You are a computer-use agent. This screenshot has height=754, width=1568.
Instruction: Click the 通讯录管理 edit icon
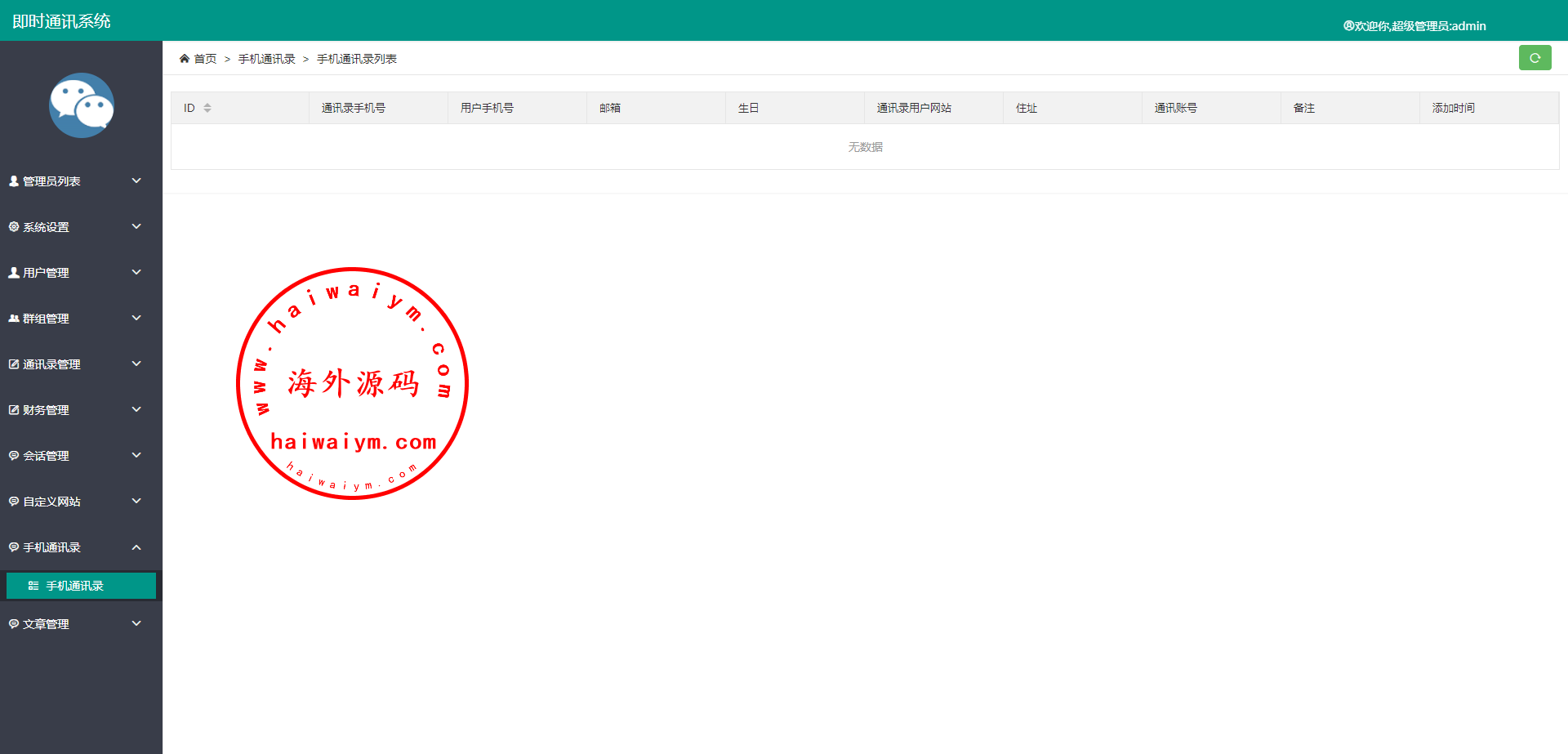pos(14,364)
